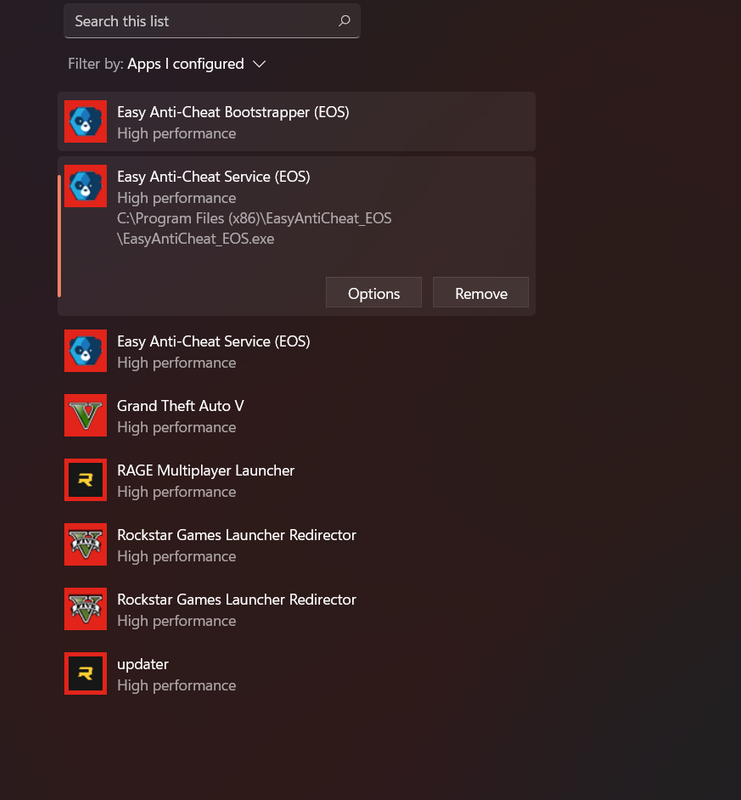The width and height of the screenshot is (741, 800).
Task: Open the 'Apps I configured' filter dropdown
Action: (x=167, y=64)
